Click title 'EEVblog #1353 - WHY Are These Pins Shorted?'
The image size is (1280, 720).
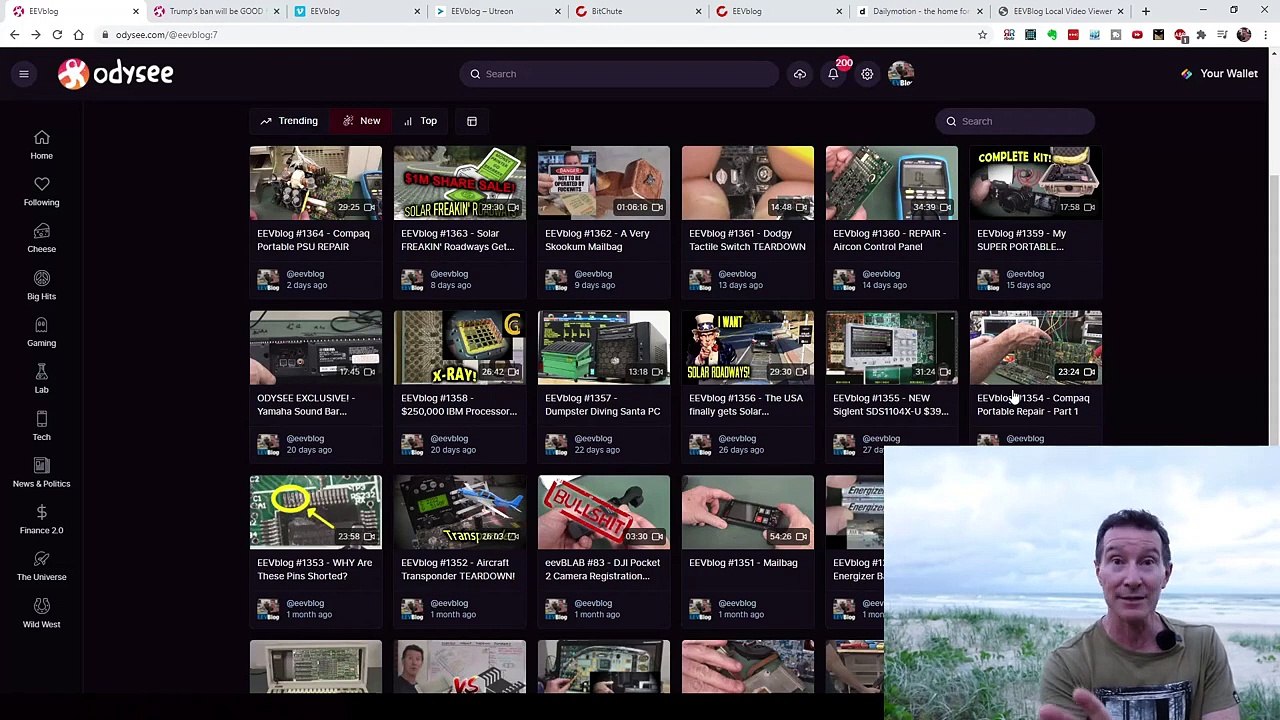pos(314,569)
